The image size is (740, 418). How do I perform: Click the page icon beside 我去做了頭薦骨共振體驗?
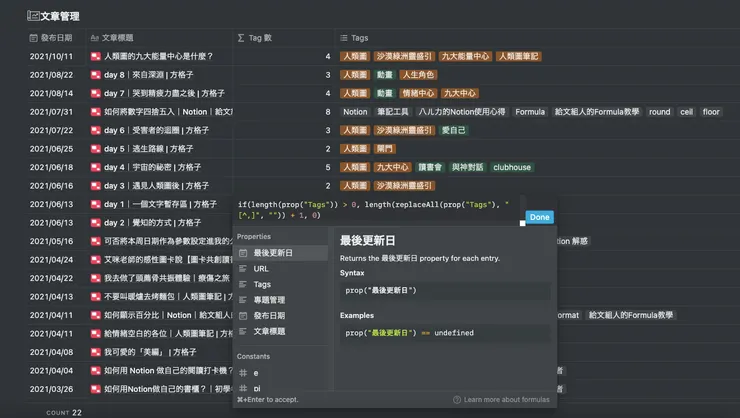[x=96, y=278]
